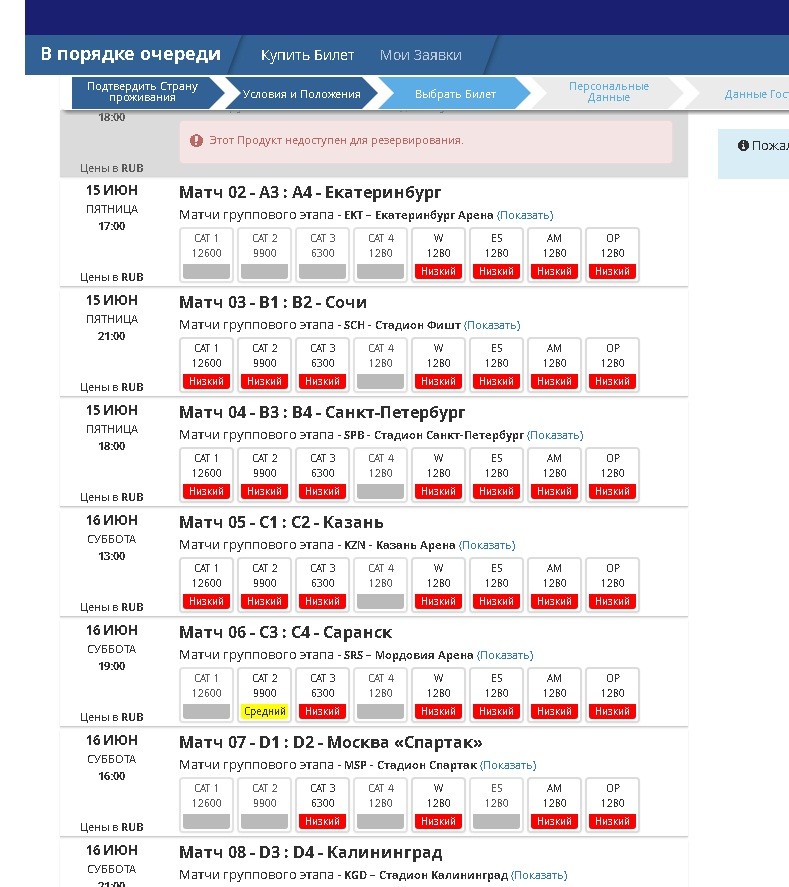Select CAT 1 for Матч 05 Казань

coord(206,584)
